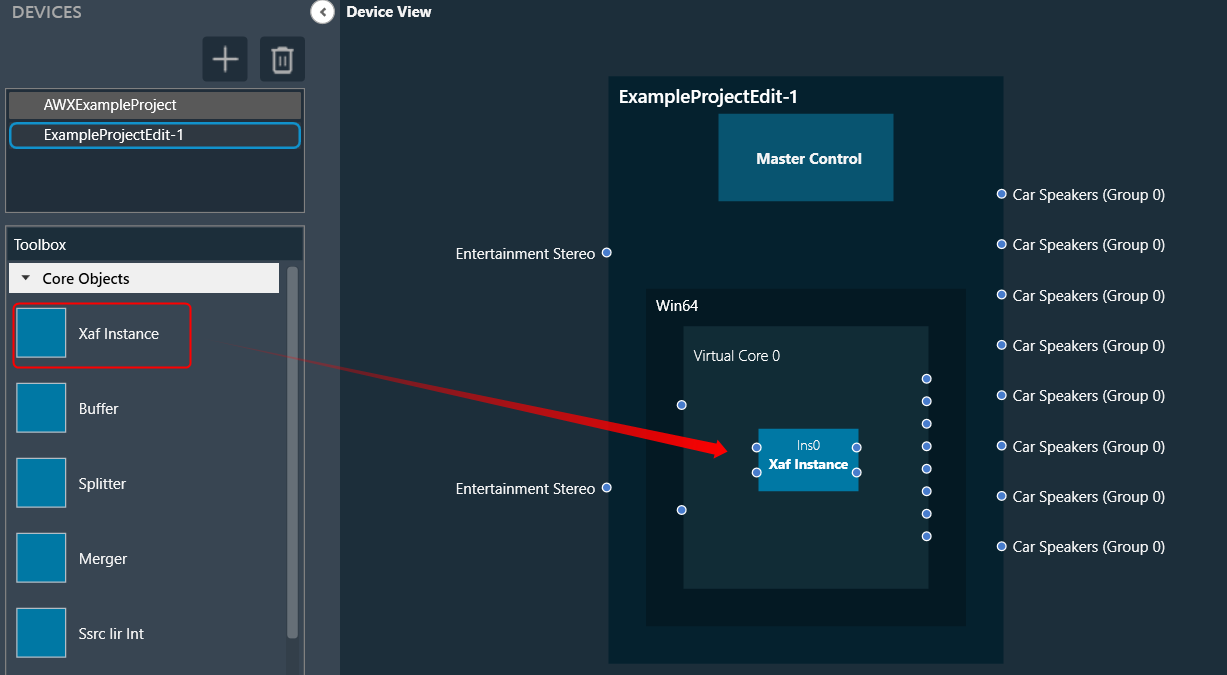Click the Splitter toolbox label
The height and width of the screenshot is (675, 1227).
[103, 484]
